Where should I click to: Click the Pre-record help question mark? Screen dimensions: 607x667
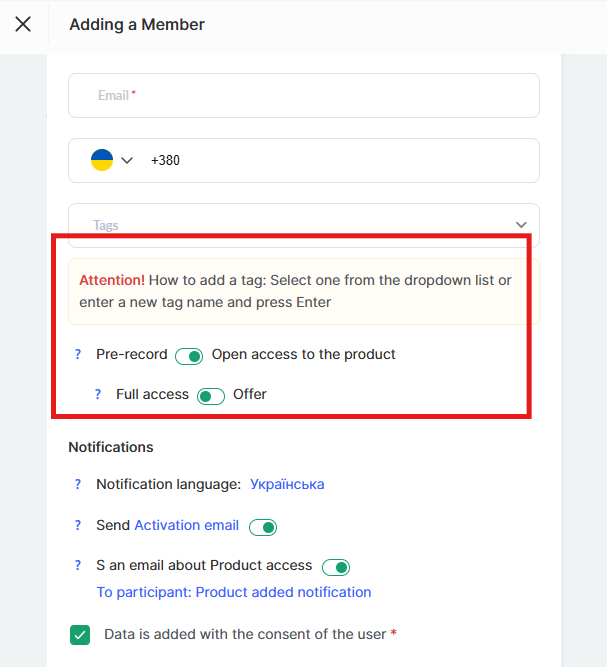click(x=78, y=354)
